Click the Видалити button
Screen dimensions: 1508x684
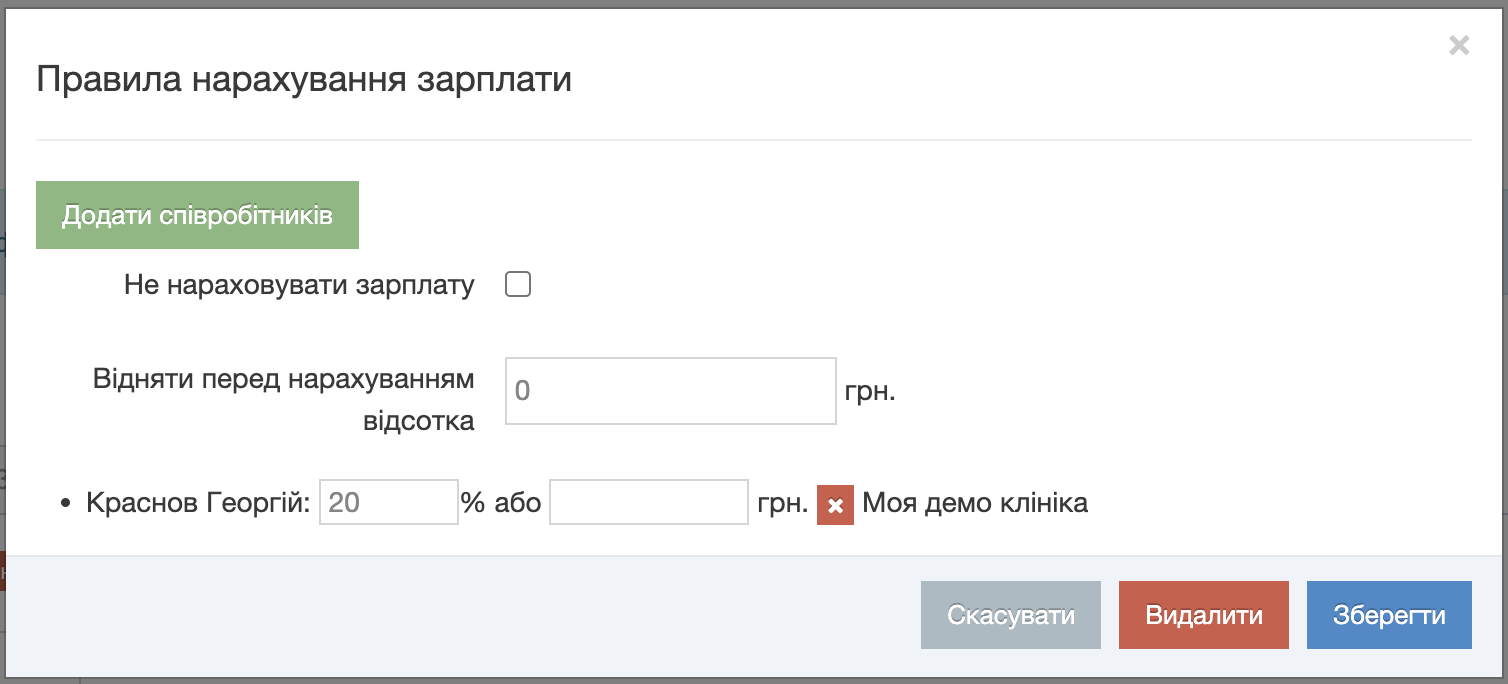coord(1204,615)
